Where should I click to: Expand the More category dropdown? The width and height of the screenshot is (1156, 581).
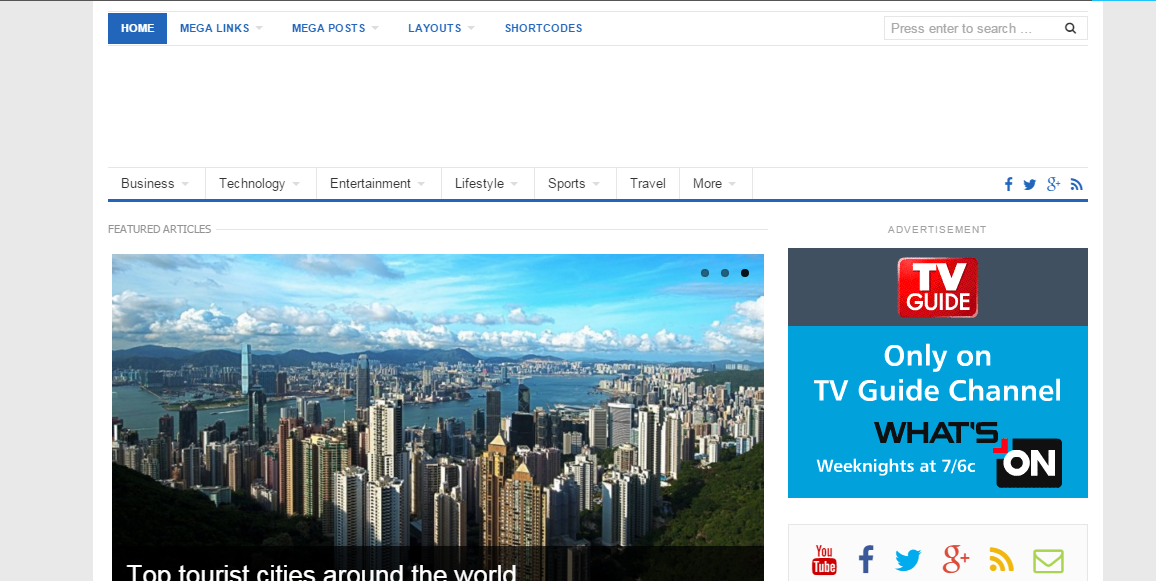click(x=715, y=184)
